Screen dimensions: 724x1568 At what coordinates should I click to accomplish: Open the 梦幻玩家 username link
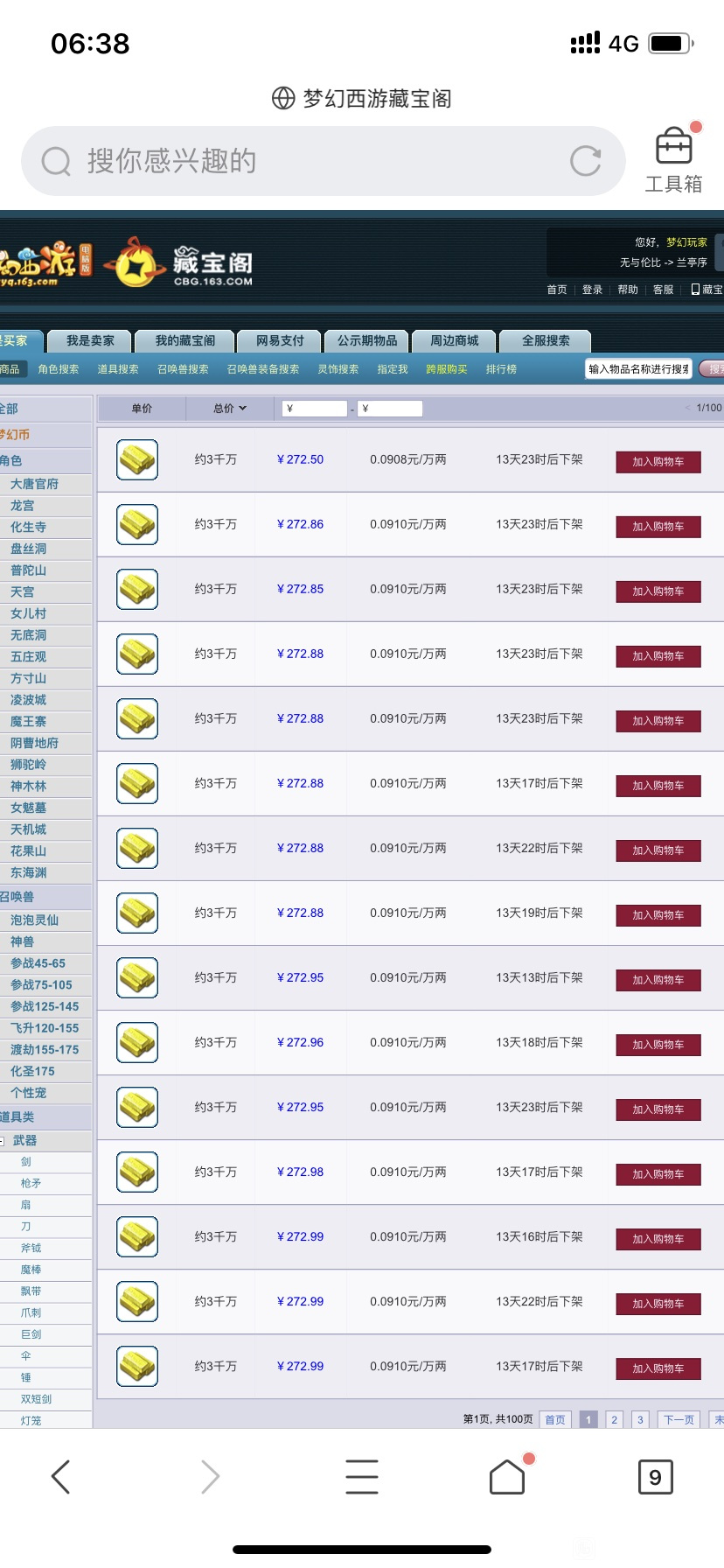pos(686,242)
